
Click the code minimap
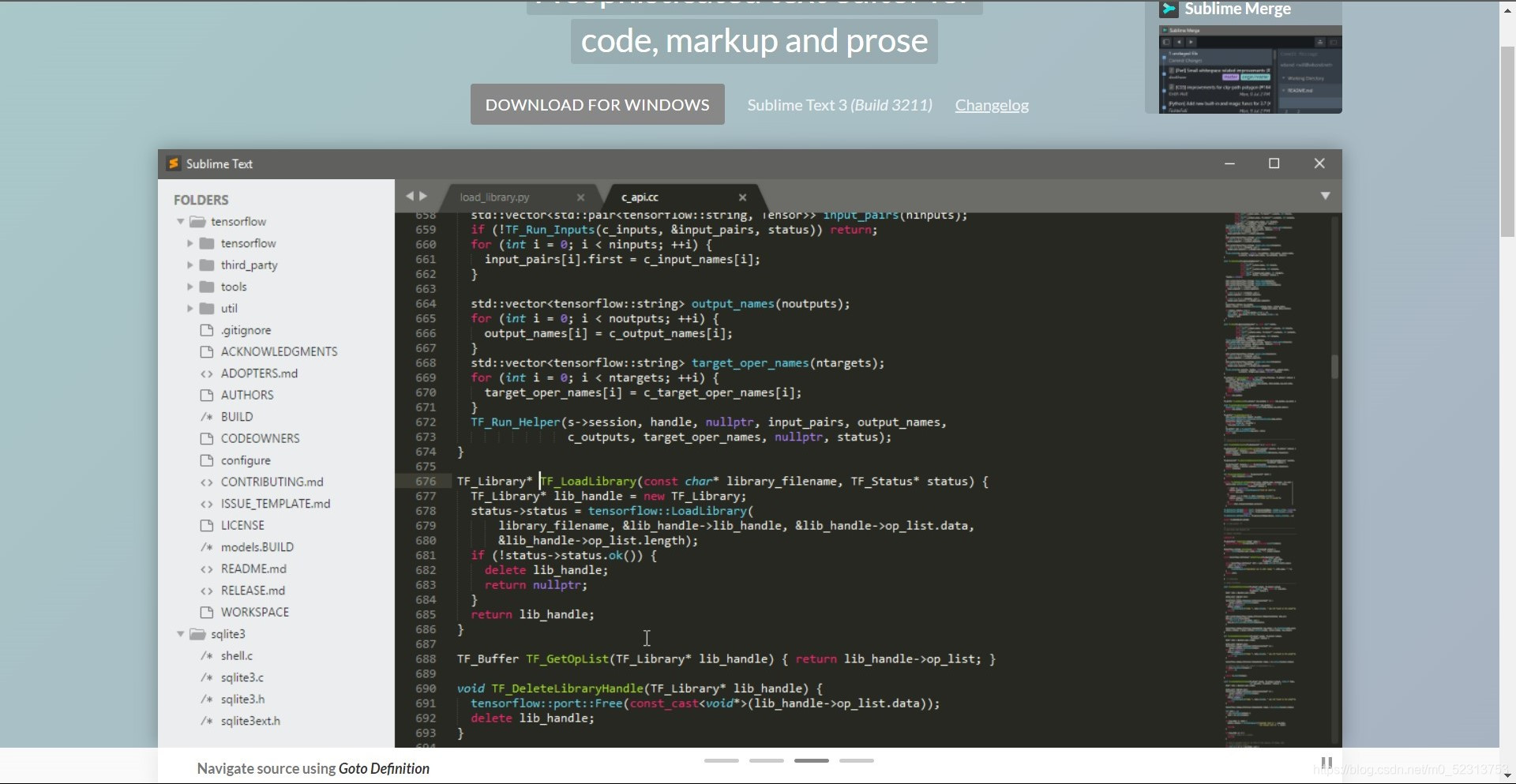1259,478
